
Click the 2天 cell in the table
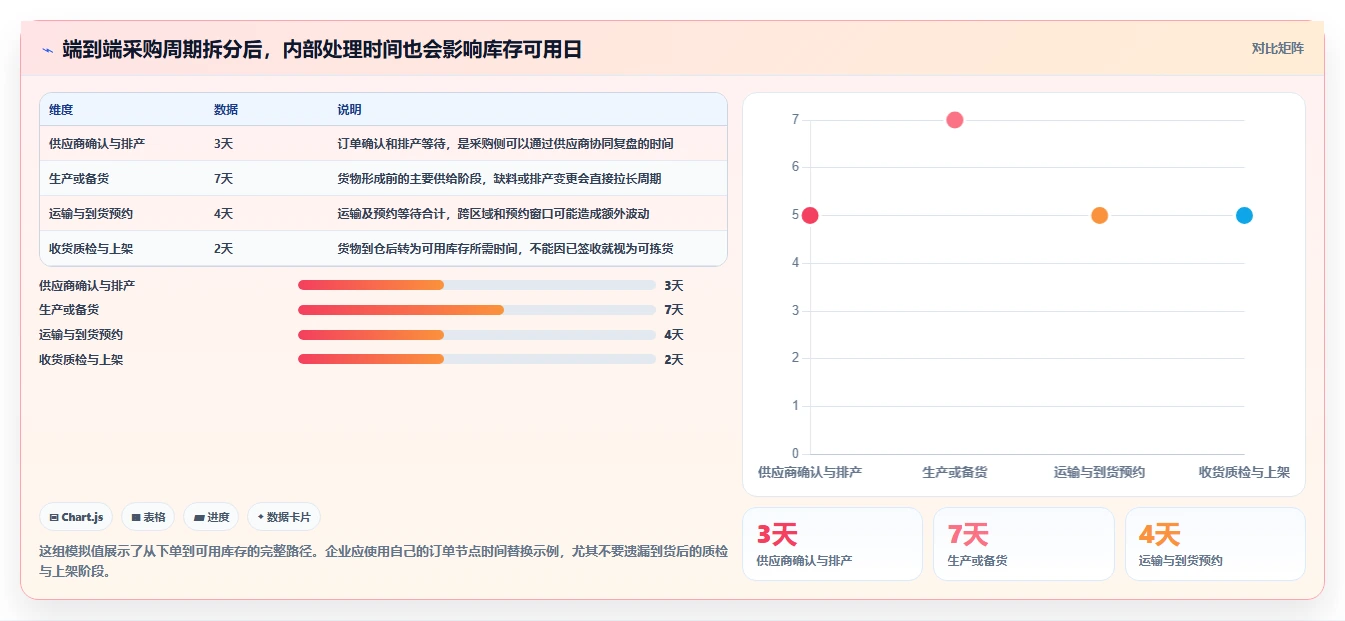pyautogui.click(x=223, y=249)
